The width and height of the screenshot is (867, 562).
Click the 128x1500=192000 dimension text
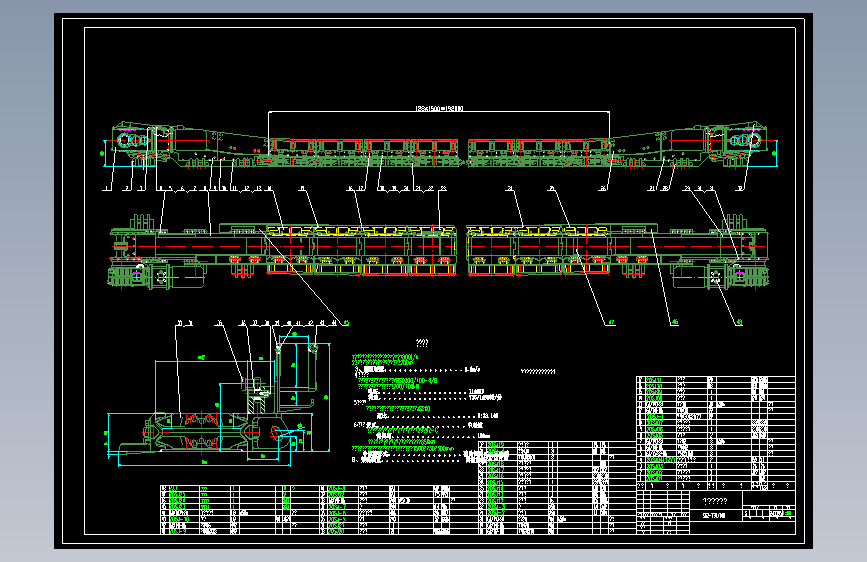pos(439,108)
